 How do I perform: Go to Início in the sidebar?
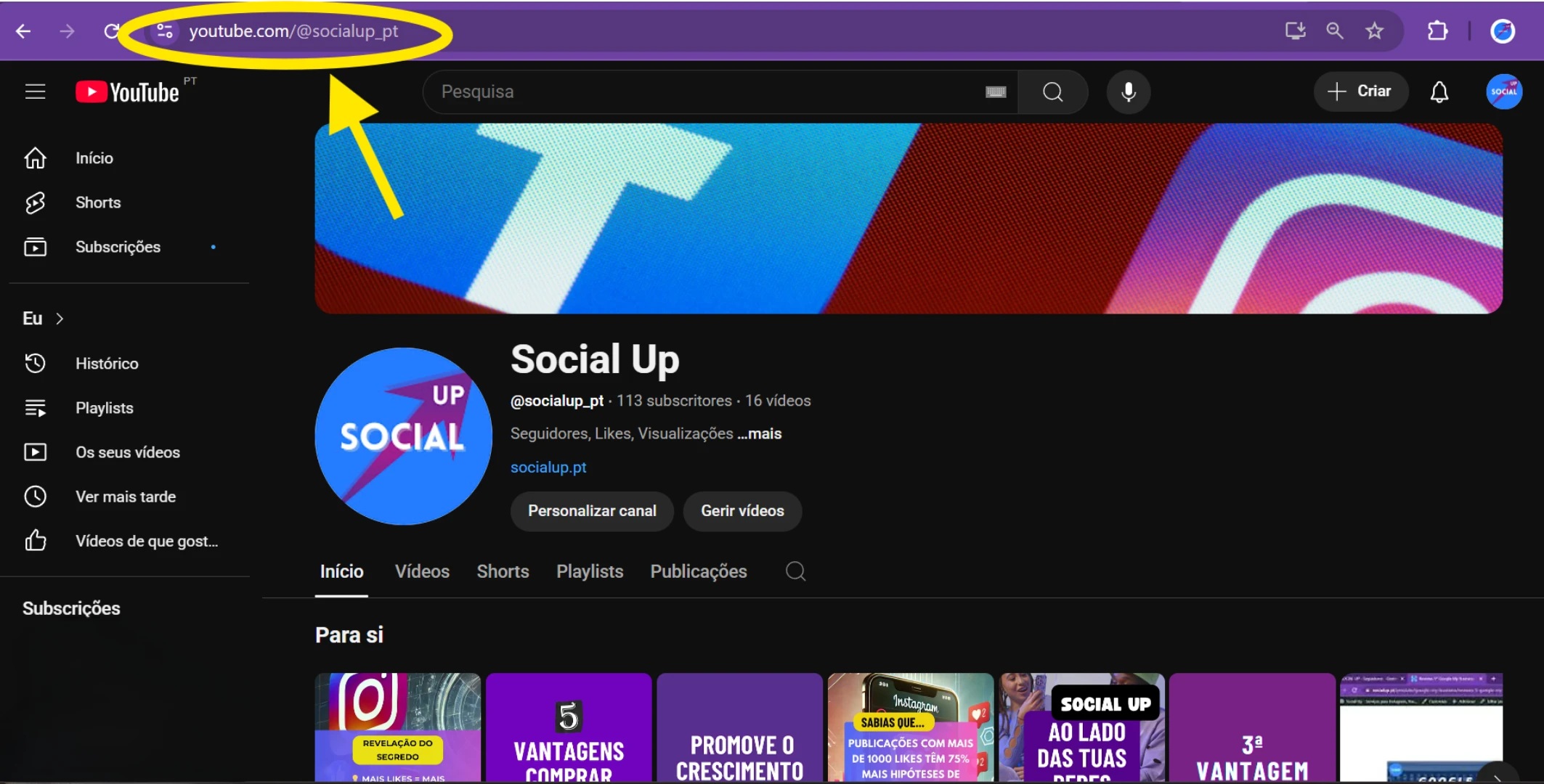pos(128,158)
